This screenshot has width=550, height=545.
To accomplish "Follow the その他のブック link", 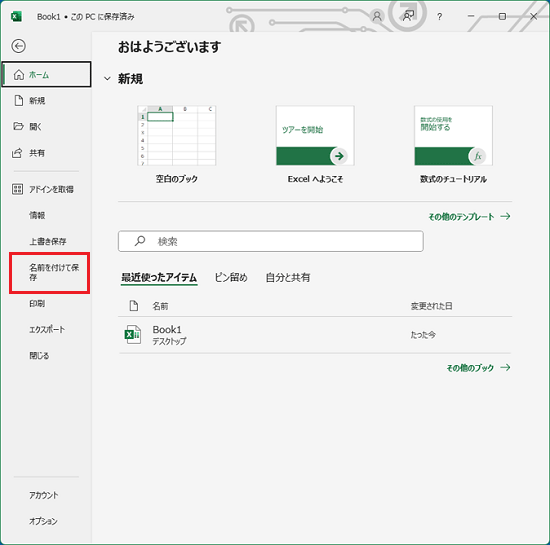I will tap(478, 368).
